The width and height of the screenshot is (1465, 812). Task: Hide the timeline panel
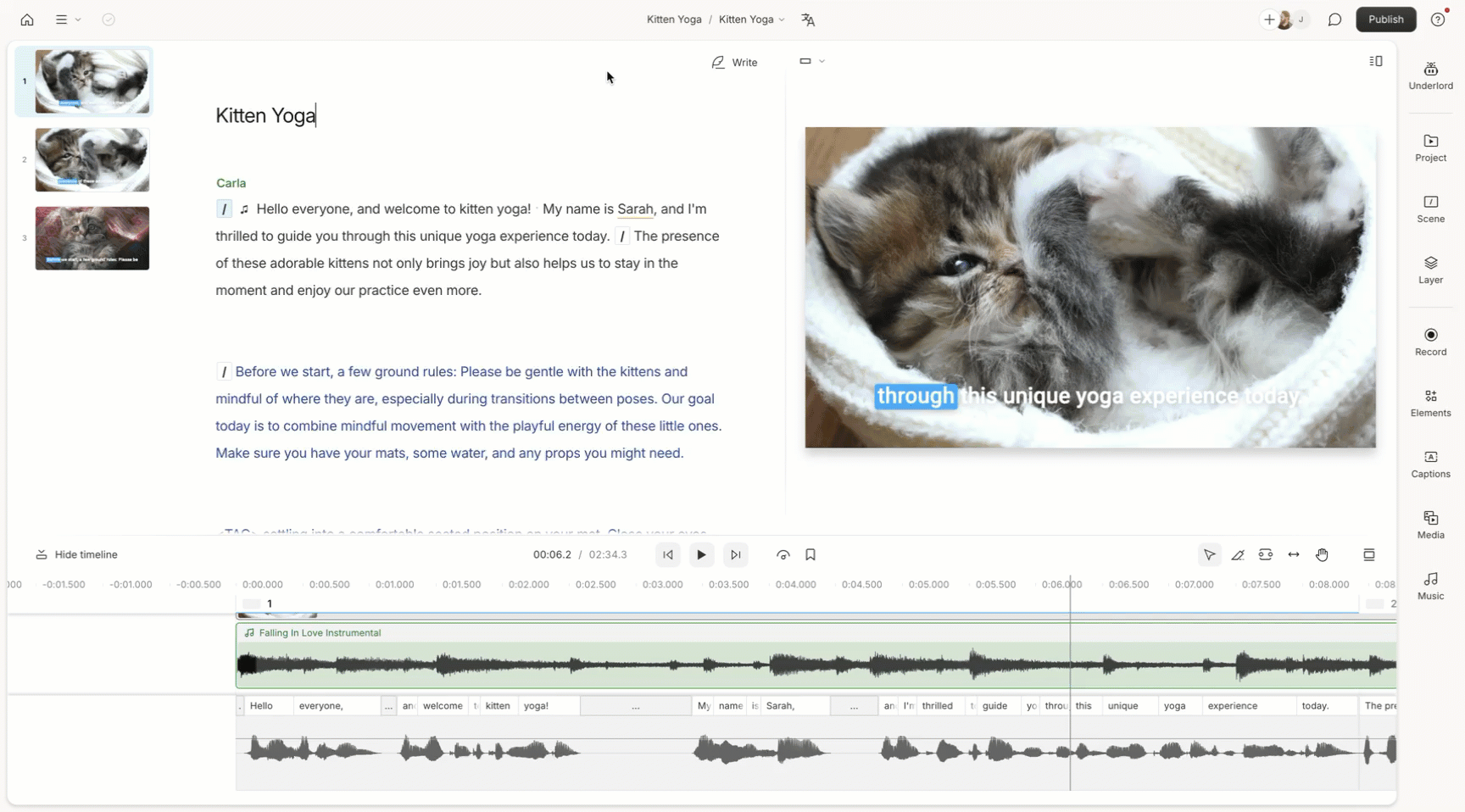77,554
